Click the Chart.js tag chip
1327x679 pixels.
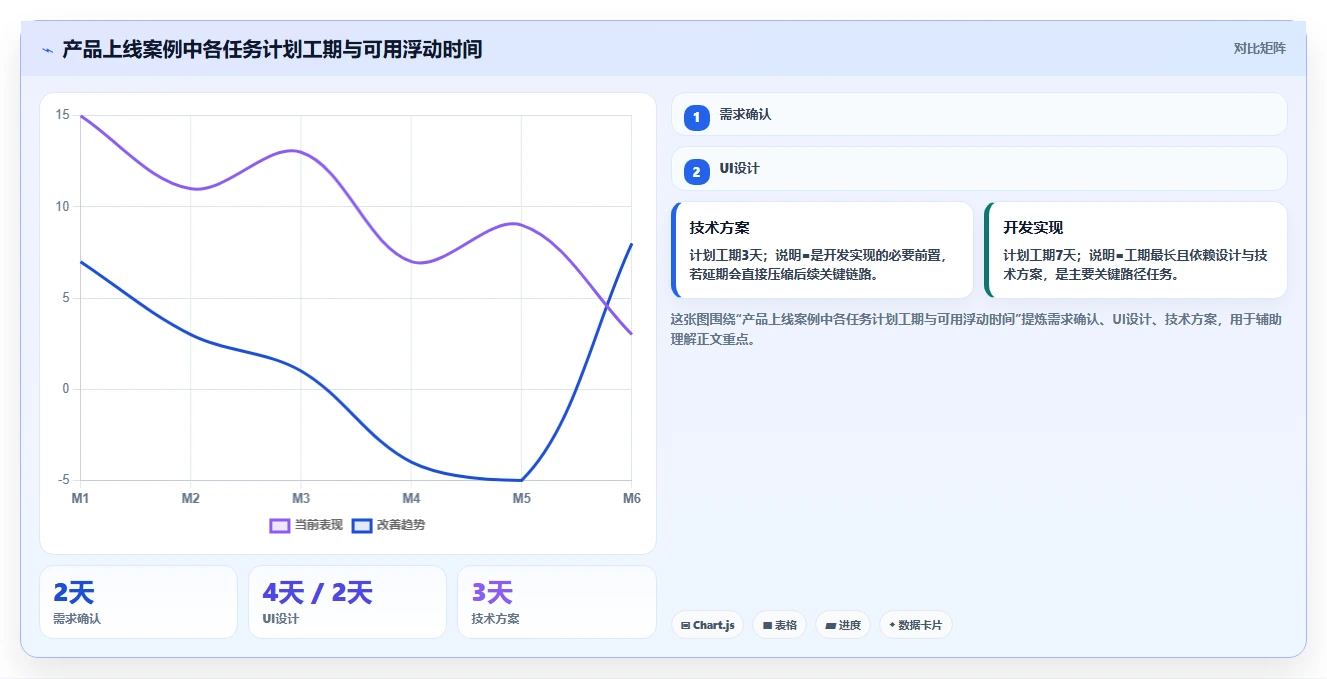pyautogui.click(x=708, y=625)
